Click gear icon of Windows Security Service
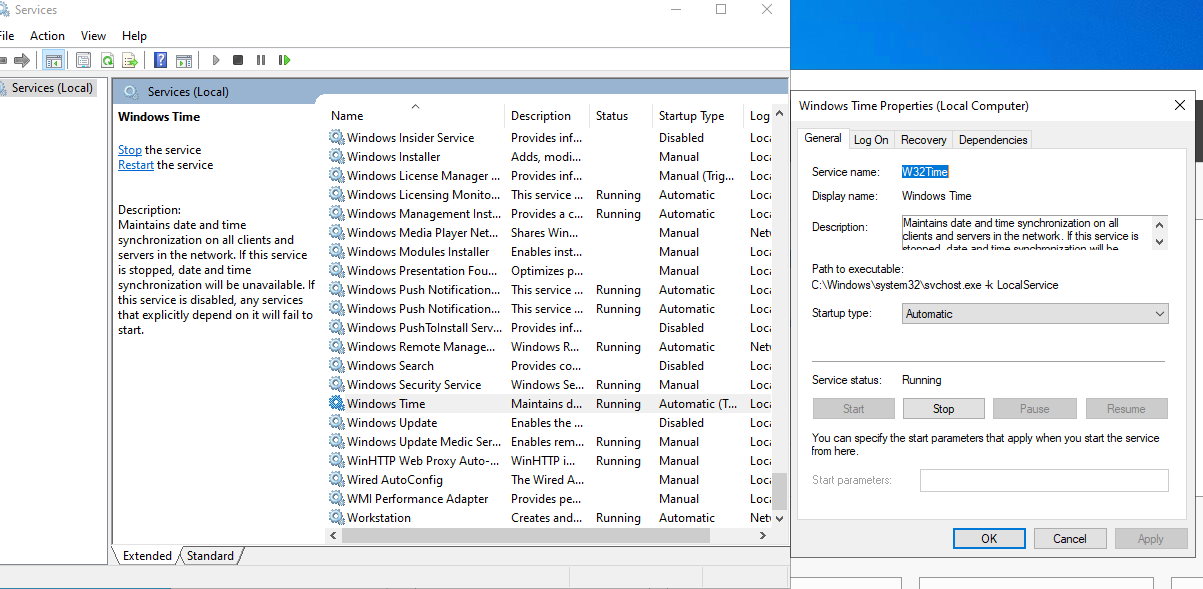The width and height of the screenshot is (1203, 589). [337, 385]
